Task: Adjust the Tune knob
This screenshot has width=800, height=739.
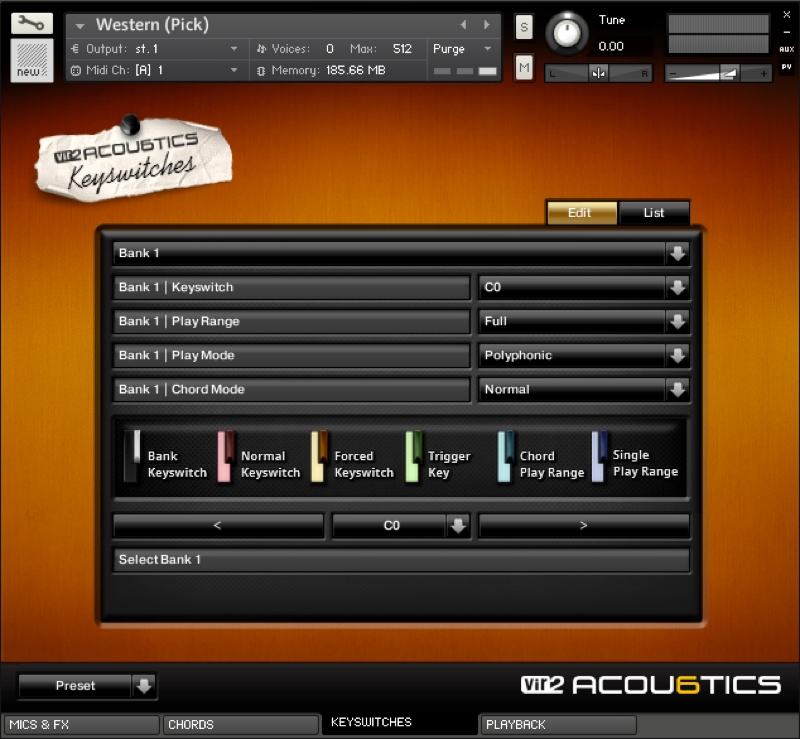Action: click(x=567, y=34)
